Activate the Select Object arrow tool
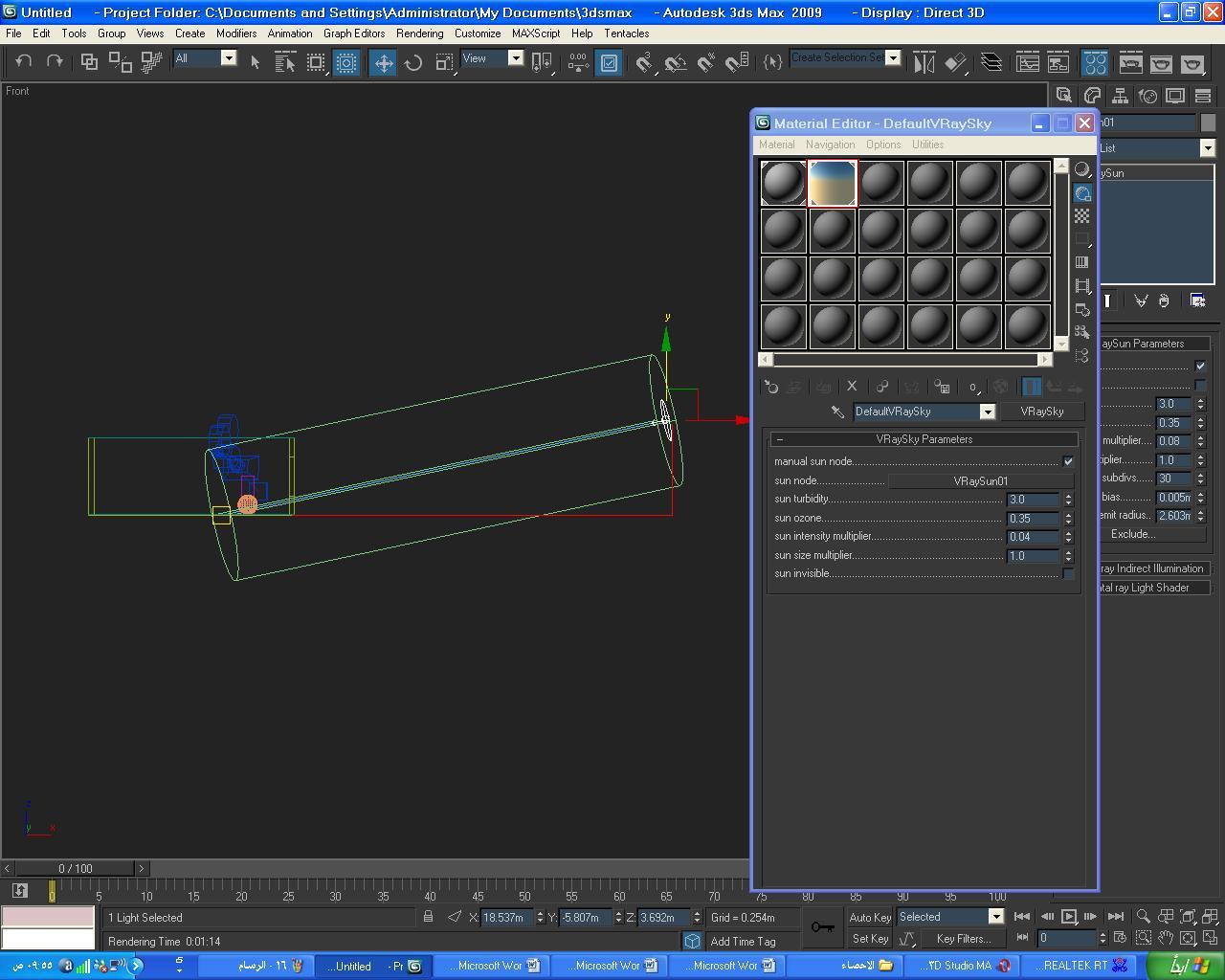This screenshot has height=980, width=1225. 255,62
